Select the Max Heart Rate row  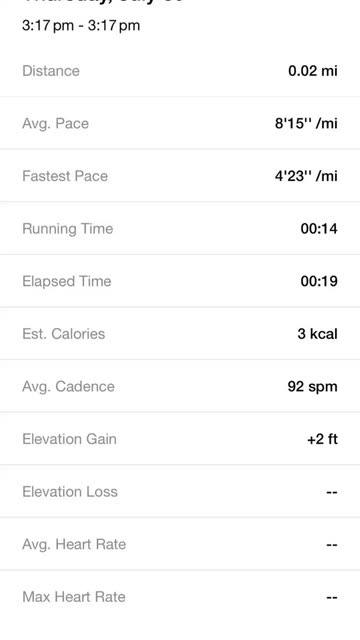(180, 597)
